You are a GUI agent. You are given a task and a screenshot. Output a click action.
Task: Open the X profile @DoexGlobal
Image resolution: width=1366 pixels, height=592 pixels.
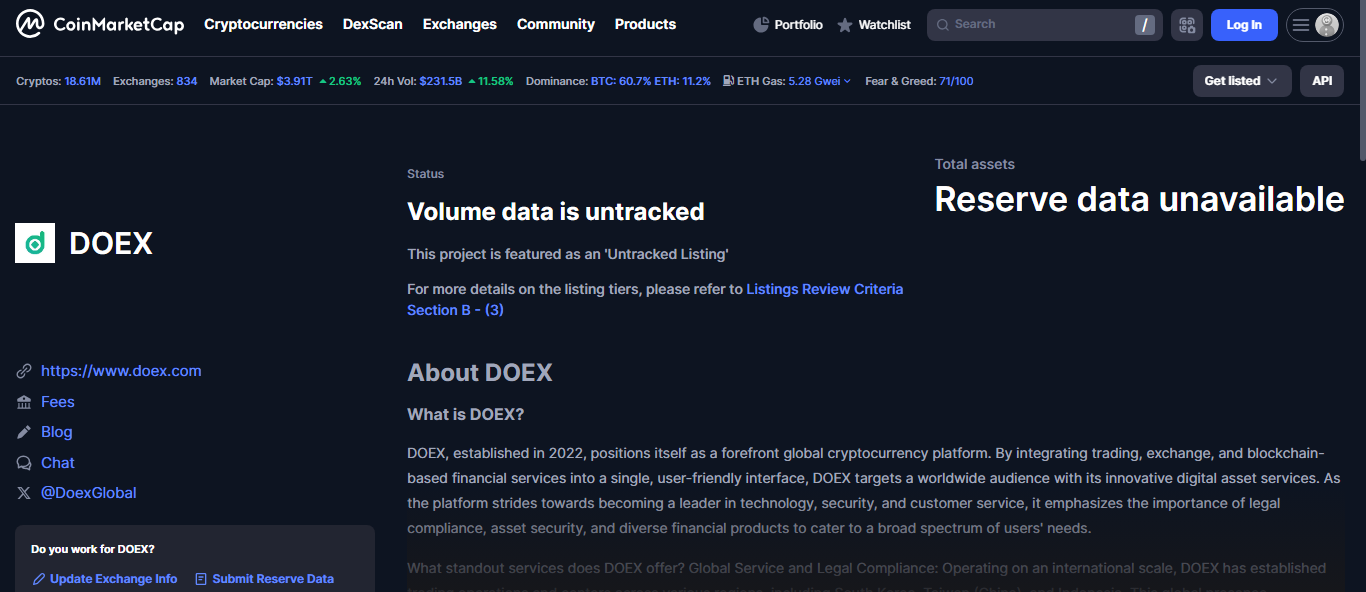pyautogui.click(x=88, y=492)
